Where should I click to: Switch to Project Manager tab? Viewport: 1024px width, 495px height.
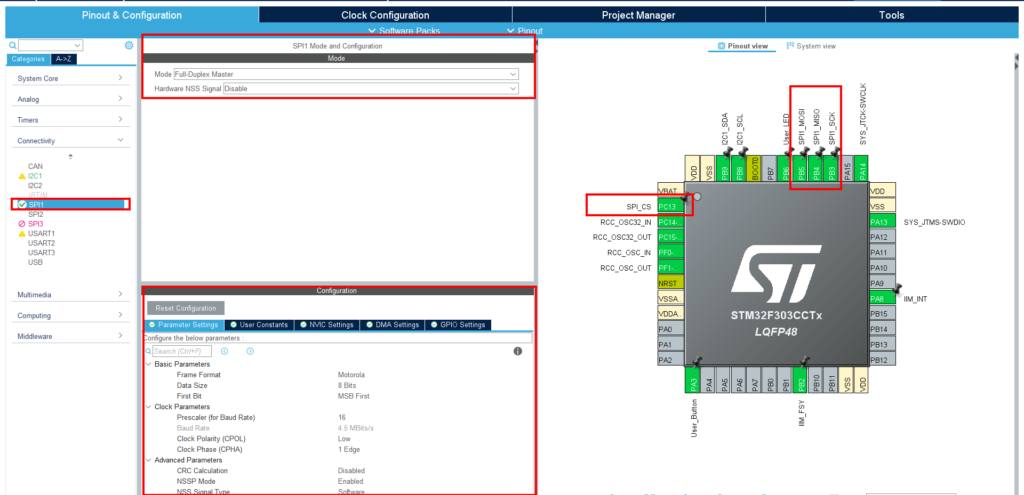click(x=639, y=15)
